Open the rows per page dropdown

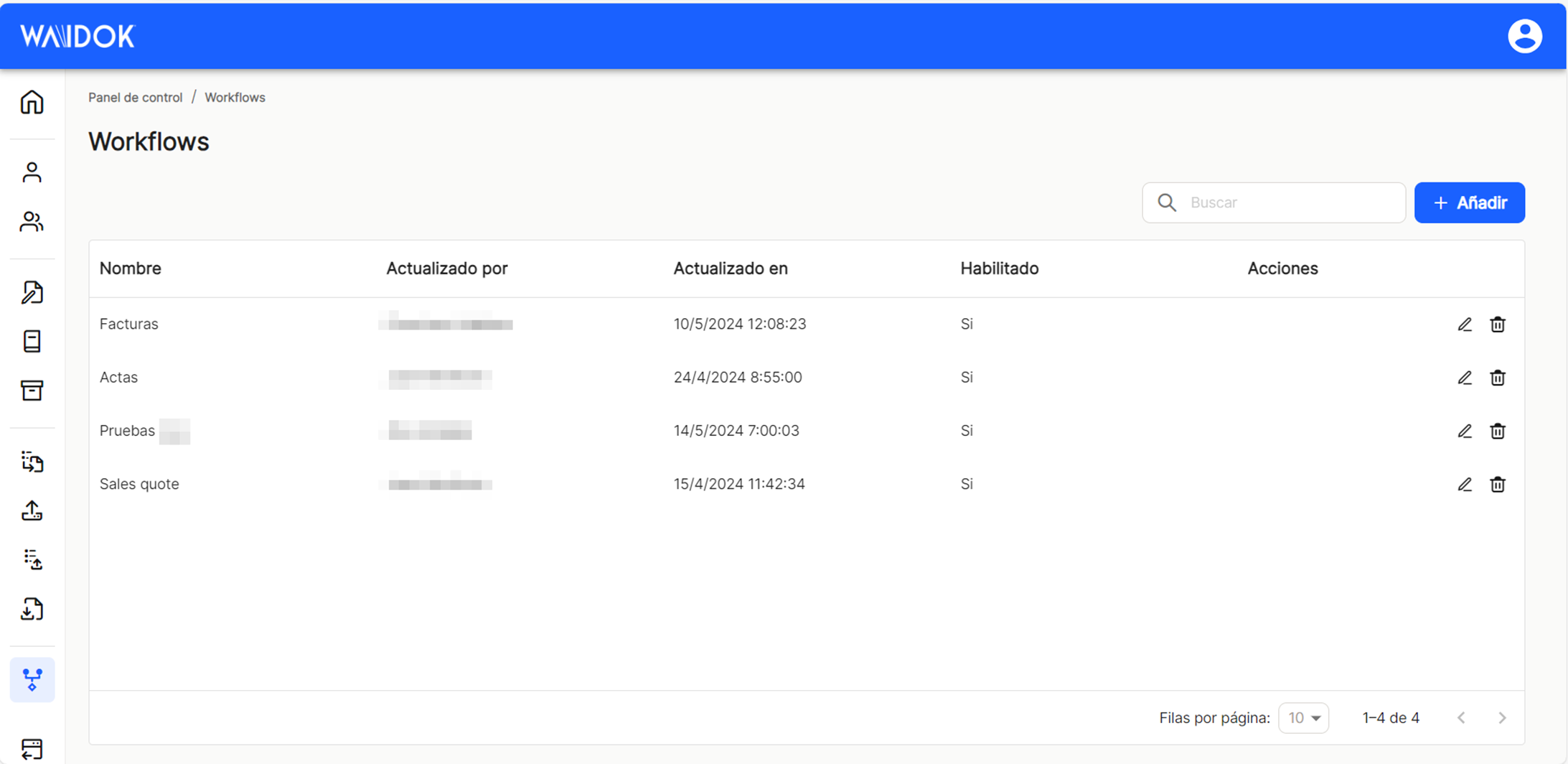pyautogui.click(x=1303, y=718)
